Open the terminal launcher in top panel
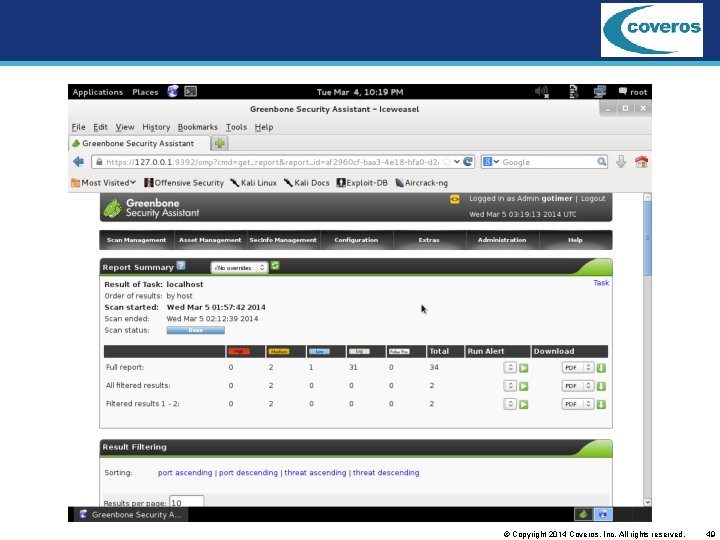720x540 pixels. [x=191, y=91]
